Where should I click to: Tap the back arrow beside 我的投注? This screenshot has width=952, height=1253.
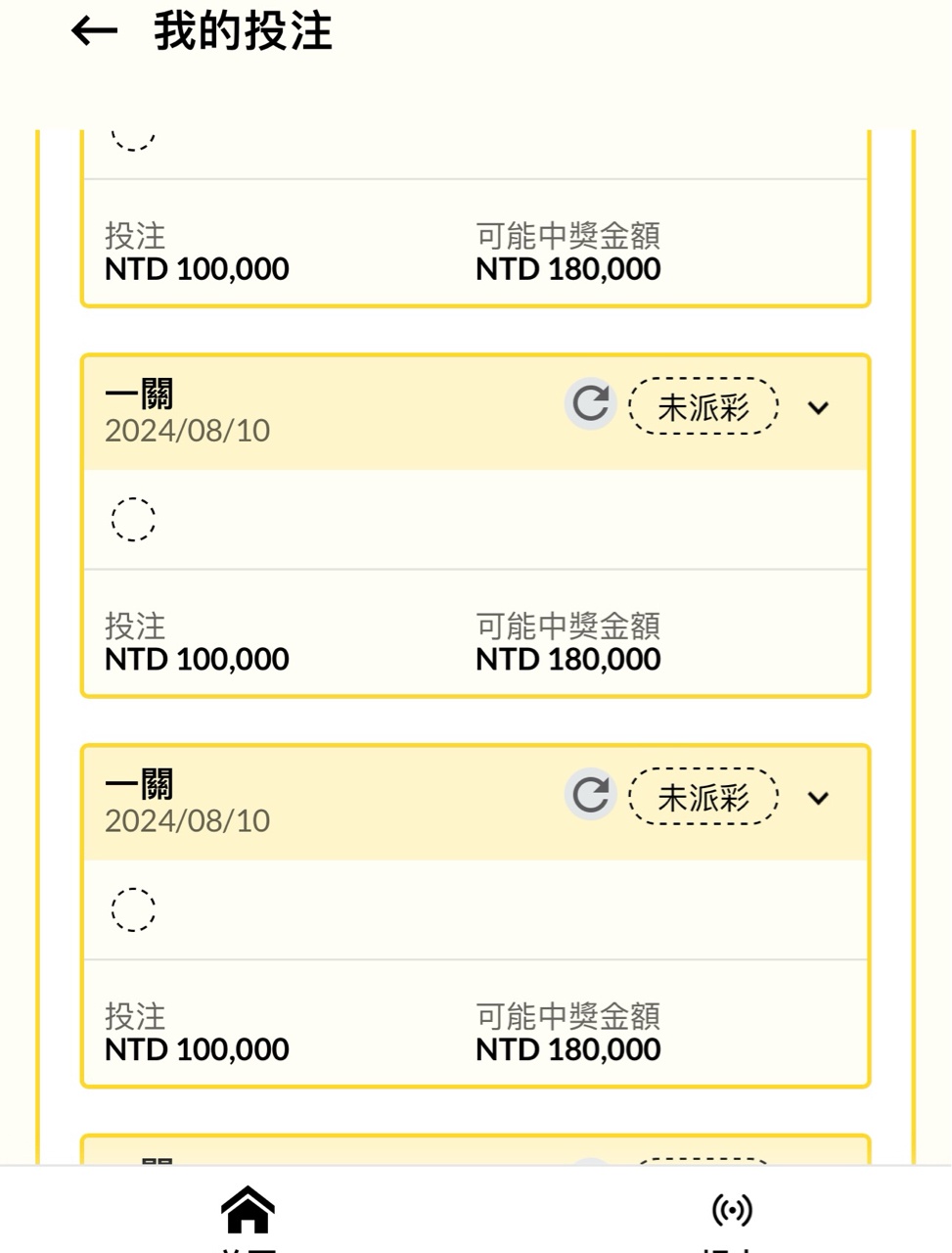pyautogui.click(x=95, y=31)
